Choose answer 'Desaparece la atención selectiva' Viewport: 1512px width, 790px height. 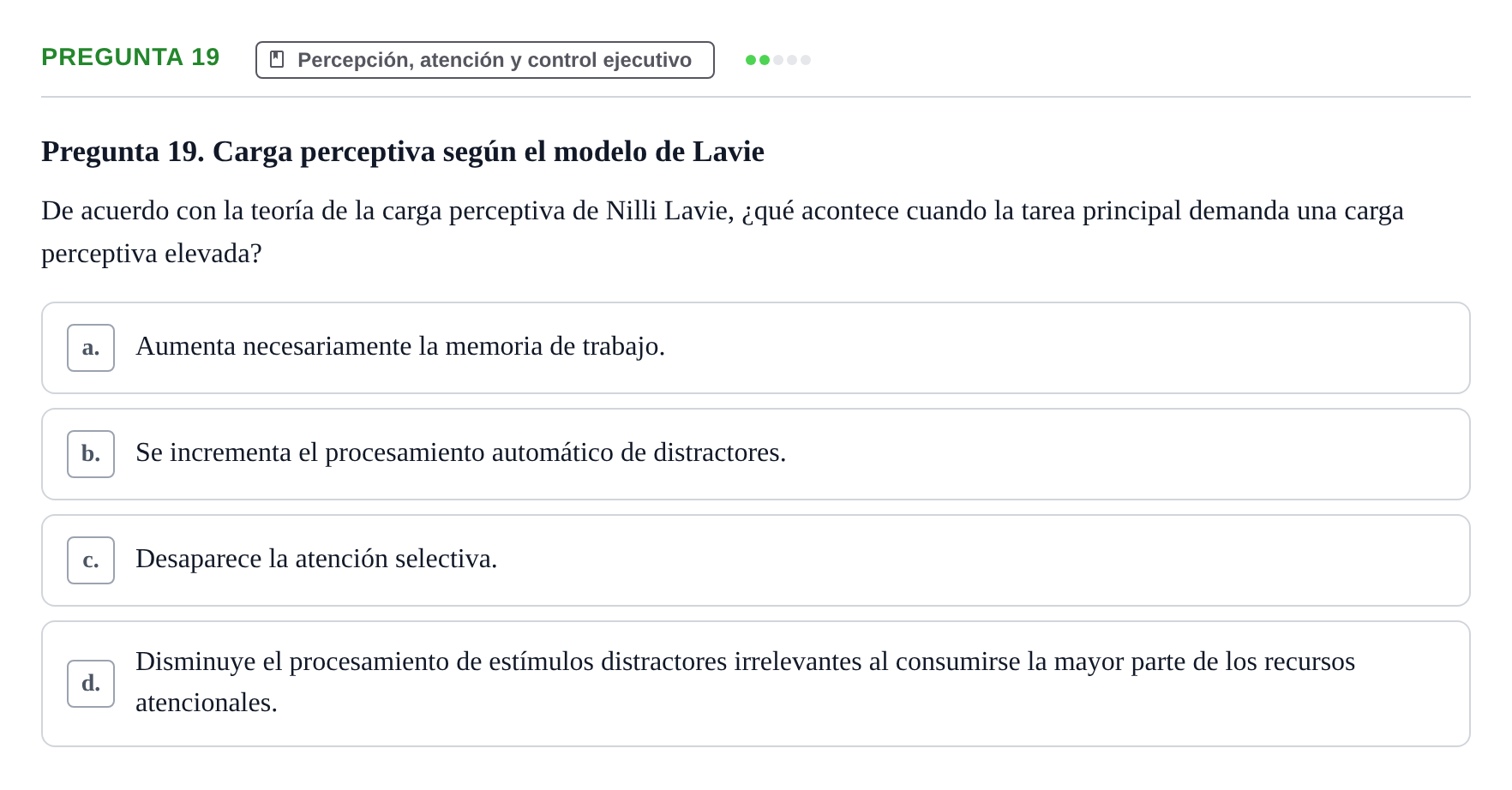(x=756, y=560)
